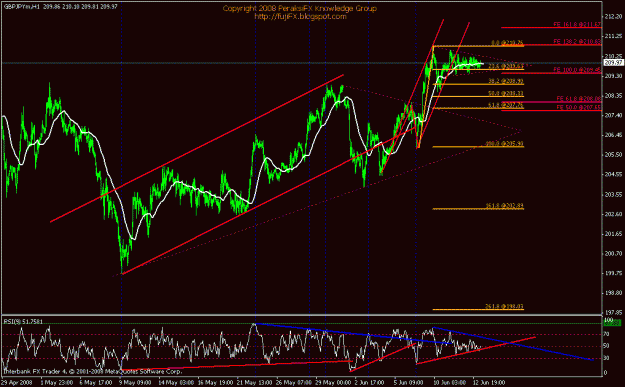Click the 261.8 Fibonacci level label

point(504,307)
